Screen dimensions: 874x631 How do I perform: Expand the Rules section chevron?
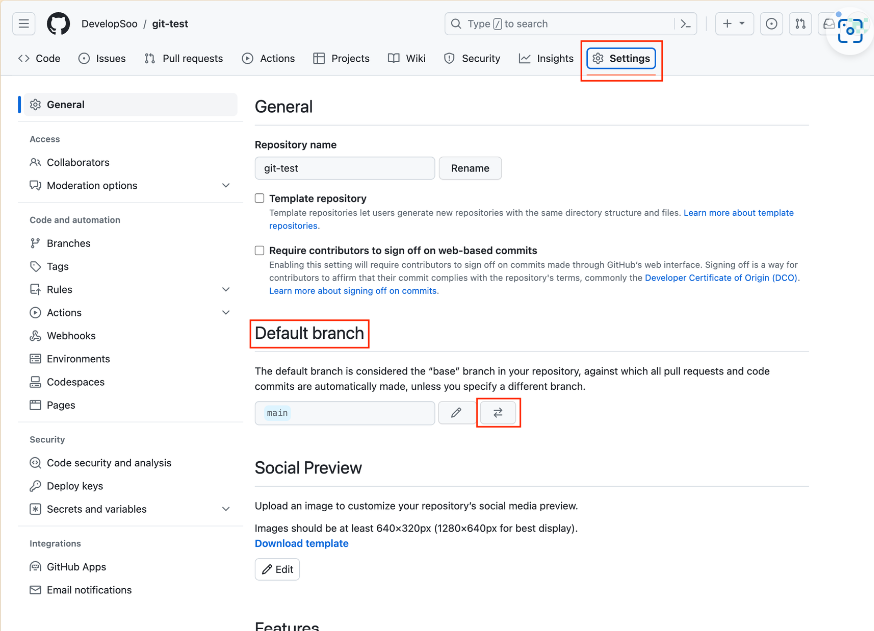click(226, 289)
